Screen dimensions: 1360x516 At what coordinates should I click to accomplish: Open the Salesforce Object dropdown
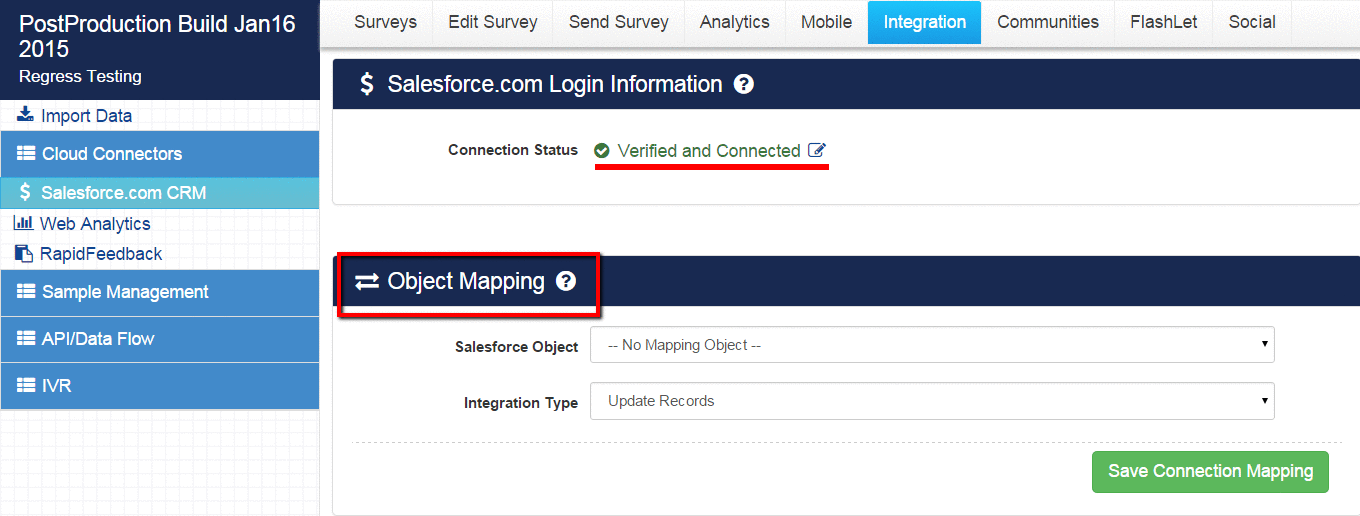point(932,345)
